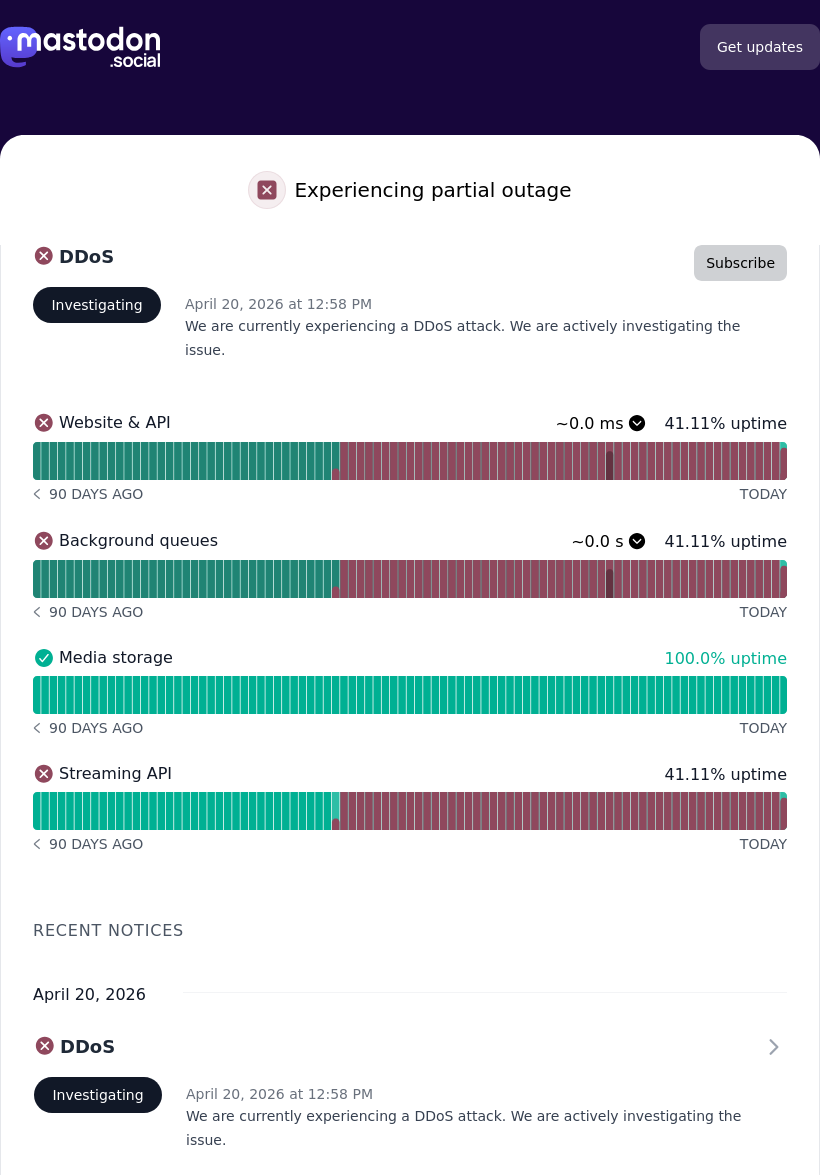The width and height of the screenshot is (820, 1175).
Task: Open the DDoS link under Recent Notices
Action: coord(87,1047)
